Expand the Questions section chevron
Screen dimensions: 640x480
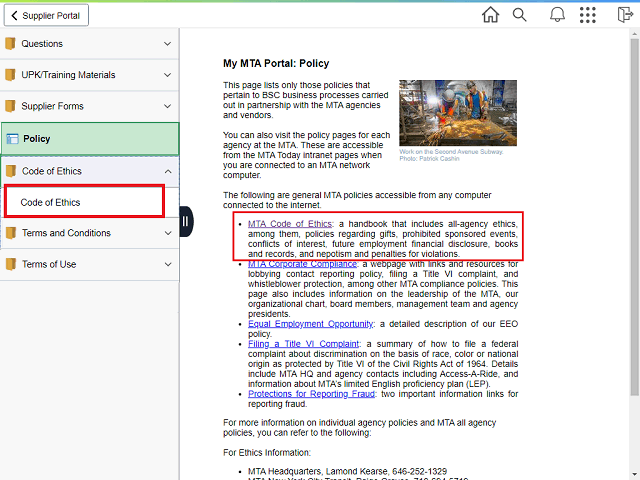(x=167, y=44)
